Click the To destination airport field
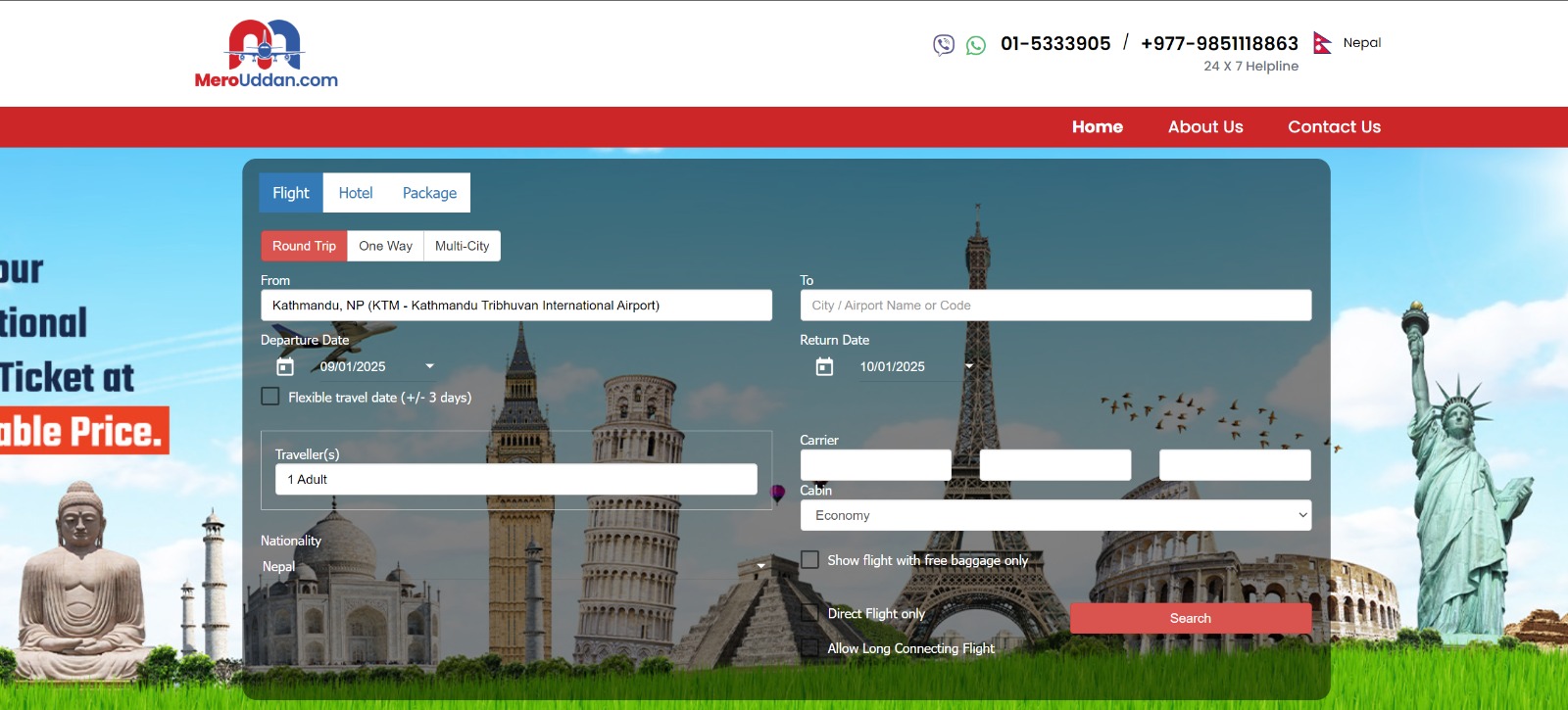 (1055, 306)
